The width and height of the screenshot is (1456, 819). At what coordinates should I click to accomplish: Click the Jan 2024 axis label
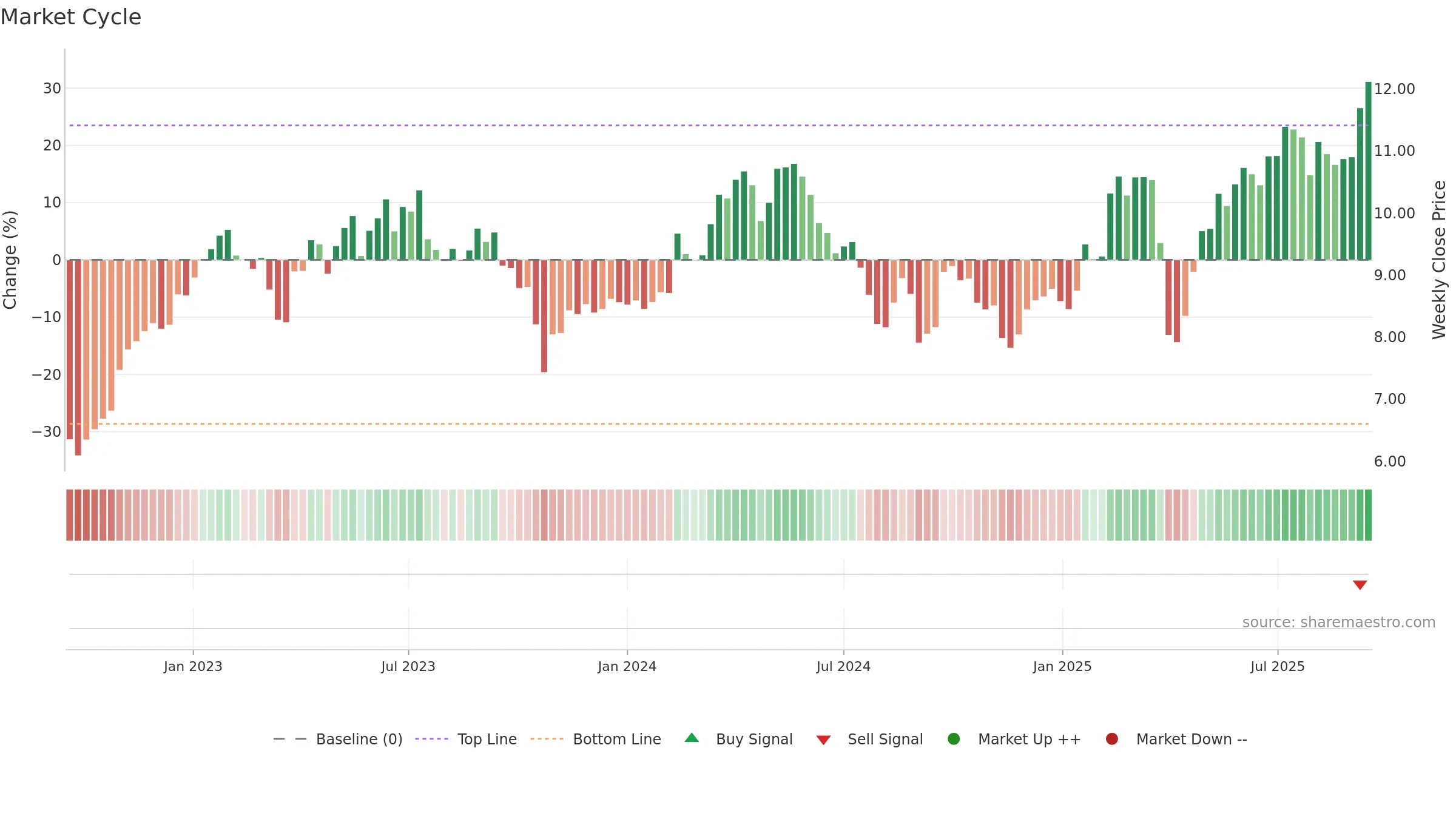(627, 667)
